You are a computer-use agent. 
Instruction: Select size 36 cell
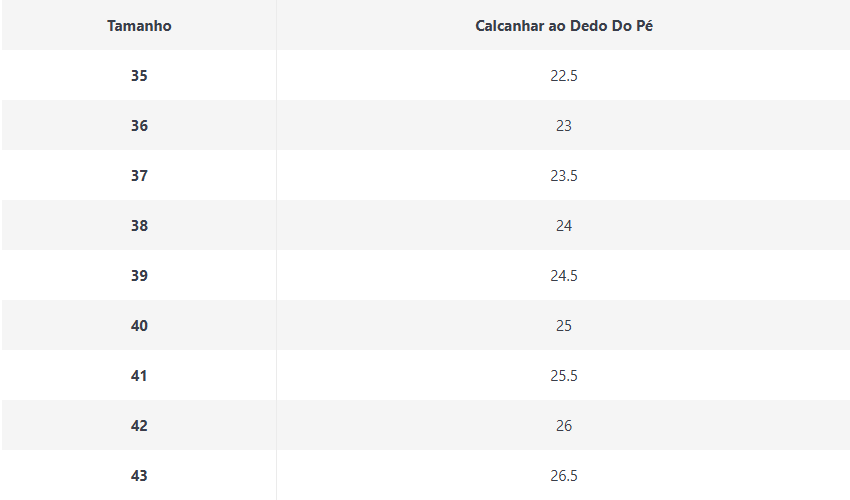139,125
